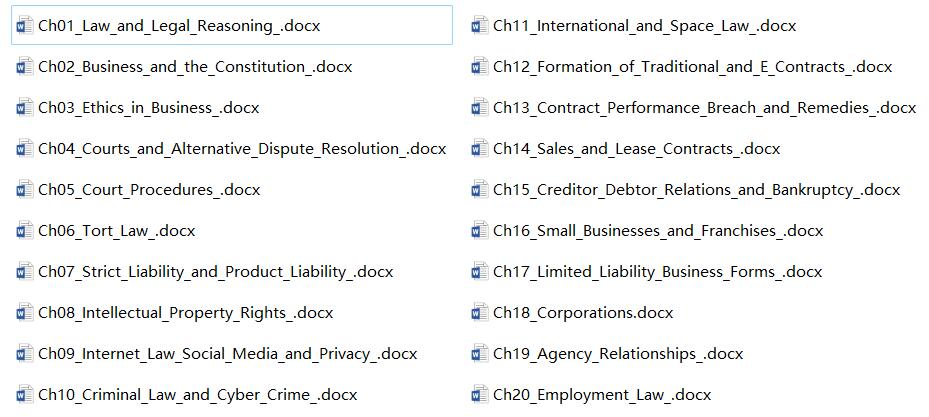
Task: Click the Word icon of Ch18_Corporations.docx
Action: click(480, 312)
